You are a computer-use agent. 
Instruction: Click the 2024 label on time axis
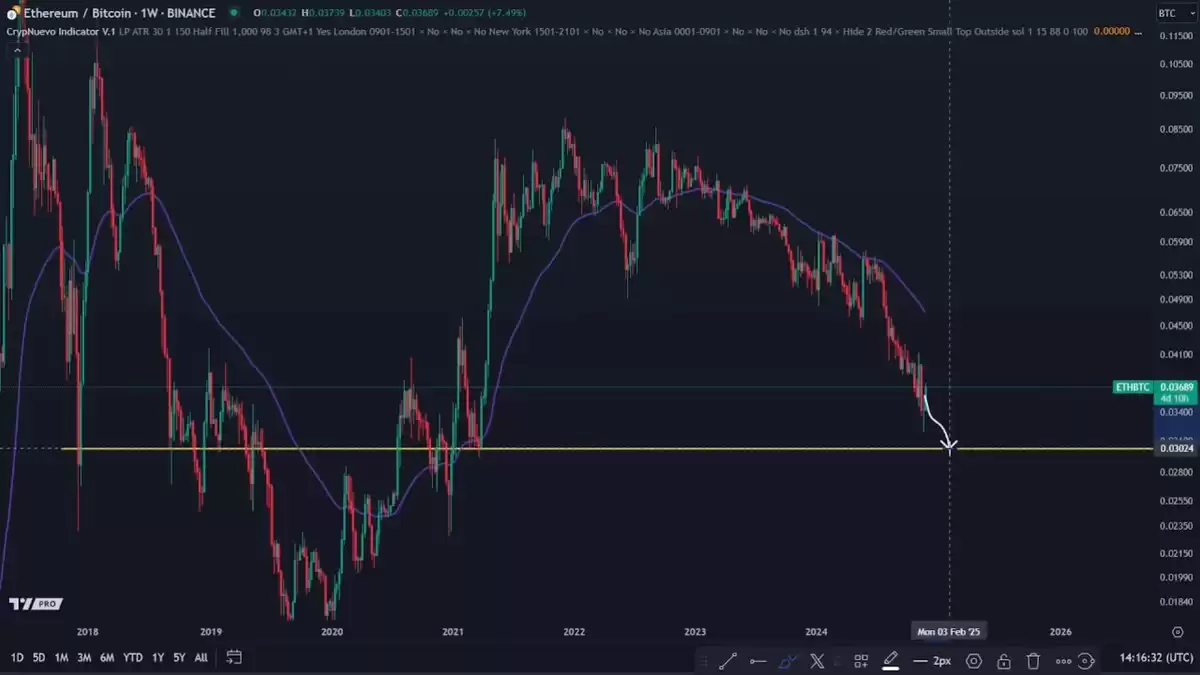(817, 632)
